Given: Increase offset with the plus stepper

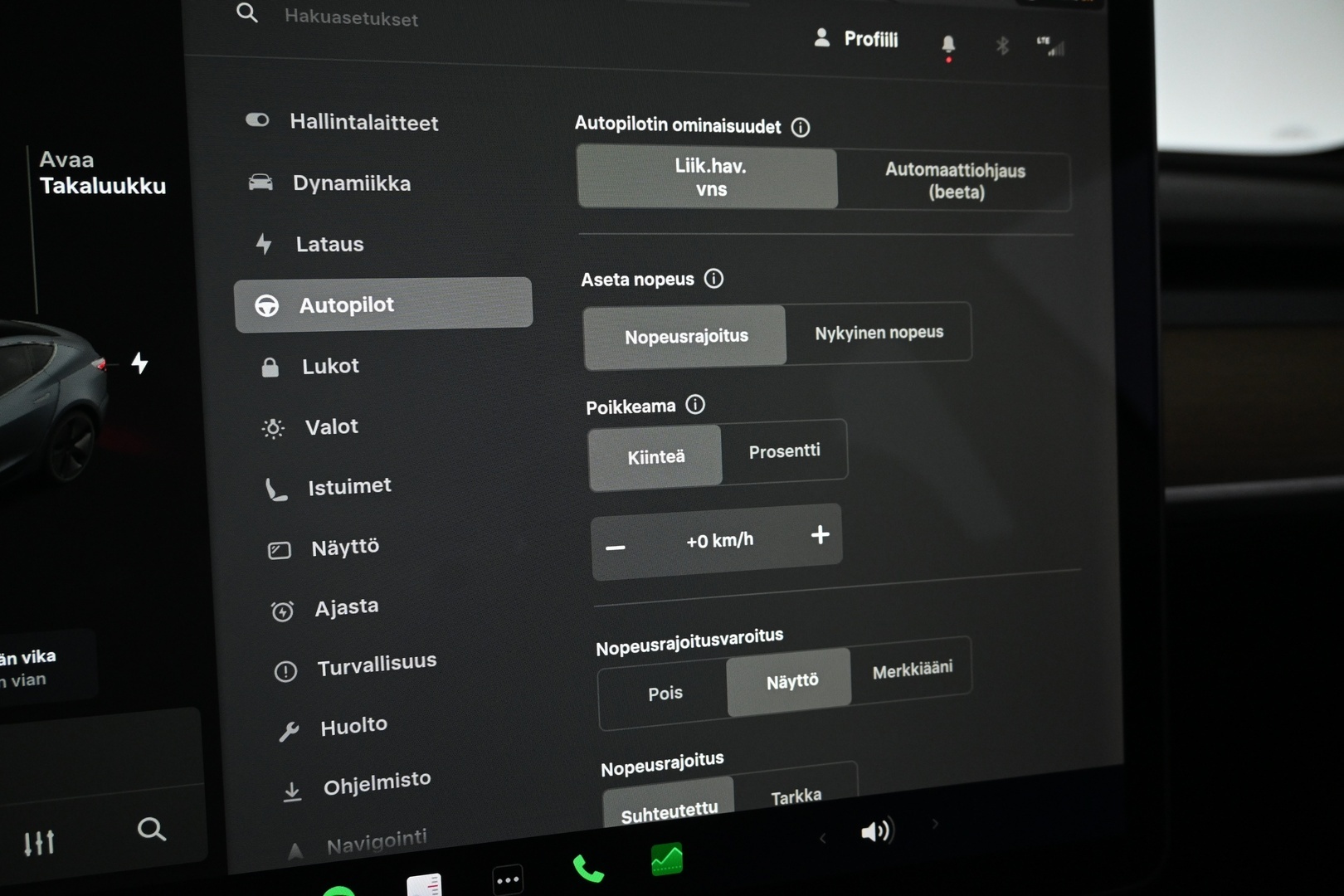Looking at the screenshot, I should point(820,535).
